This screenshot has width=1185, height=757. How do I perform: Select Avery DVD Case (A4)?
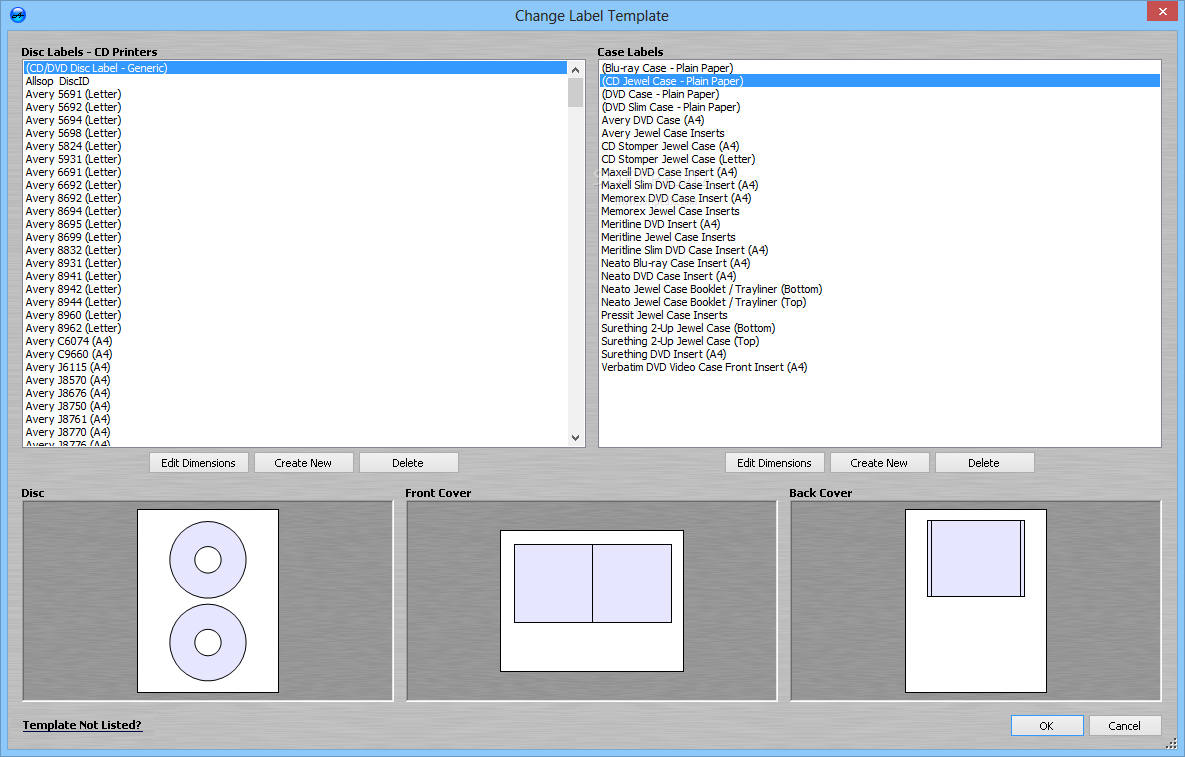[x=880, y=120]
